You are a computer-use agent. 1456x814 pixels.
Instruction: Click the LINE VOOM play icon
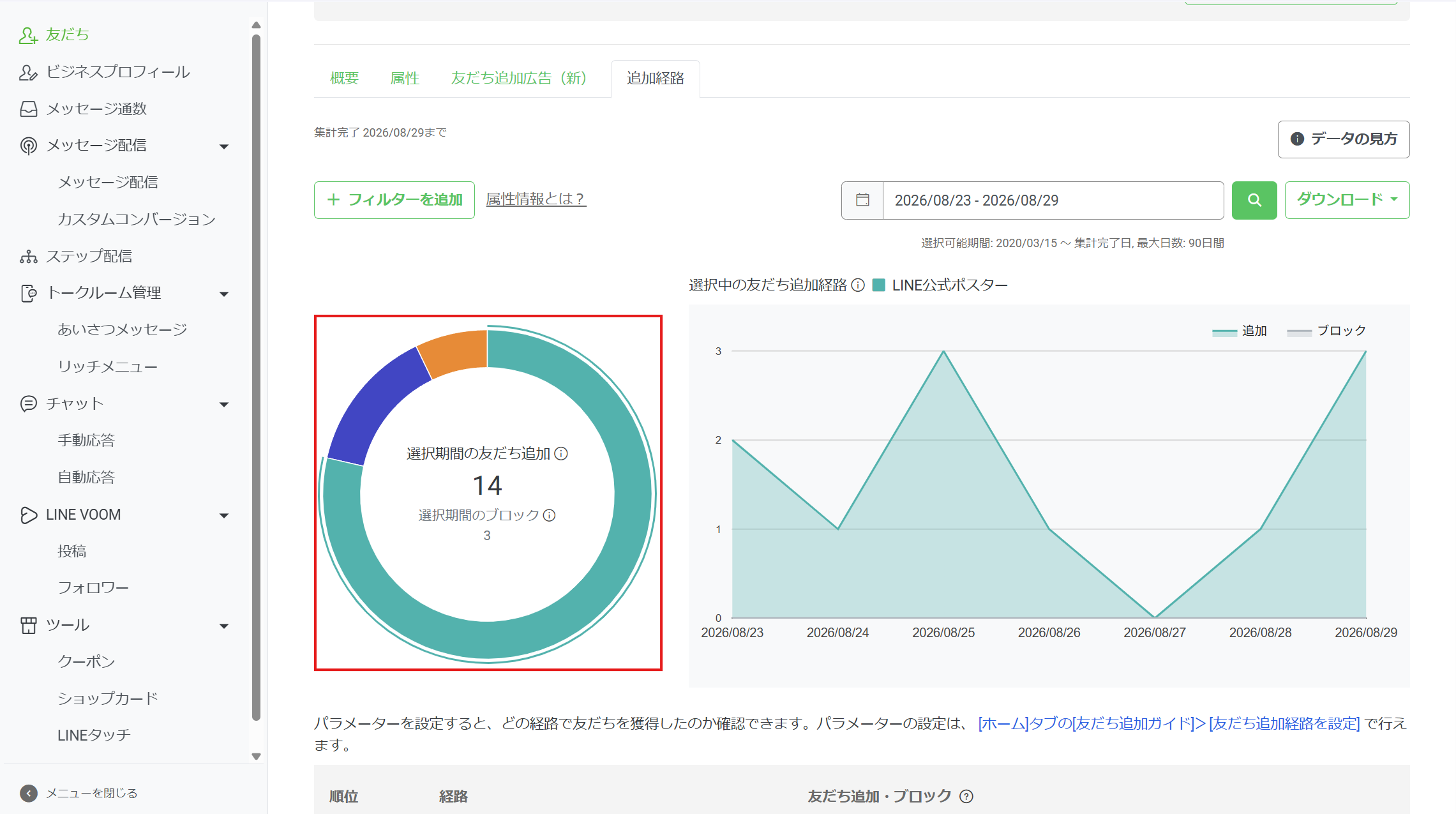pos(28,515)
